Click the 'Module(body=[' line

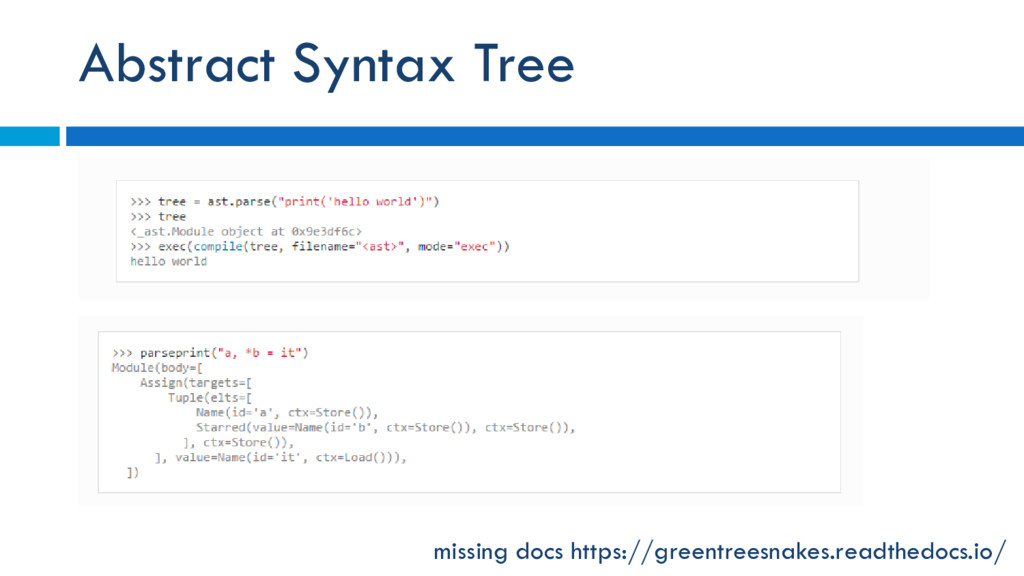[157, 368]
